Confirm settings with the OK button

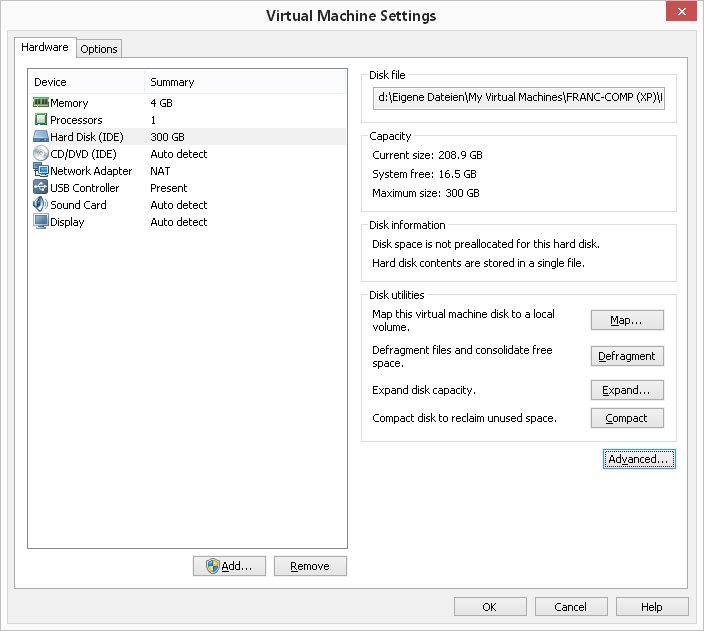490,607
